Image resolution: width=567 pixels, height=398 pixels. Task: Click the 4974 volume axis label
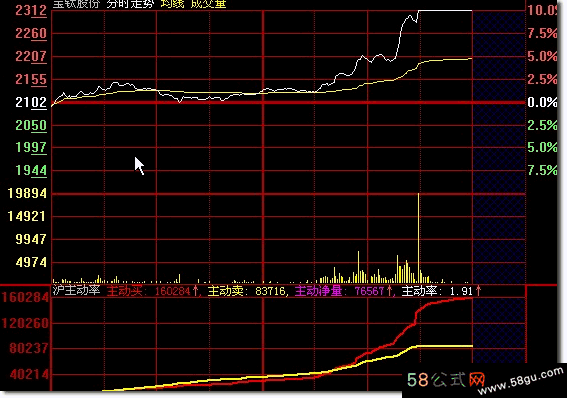[x=31, y=262]
